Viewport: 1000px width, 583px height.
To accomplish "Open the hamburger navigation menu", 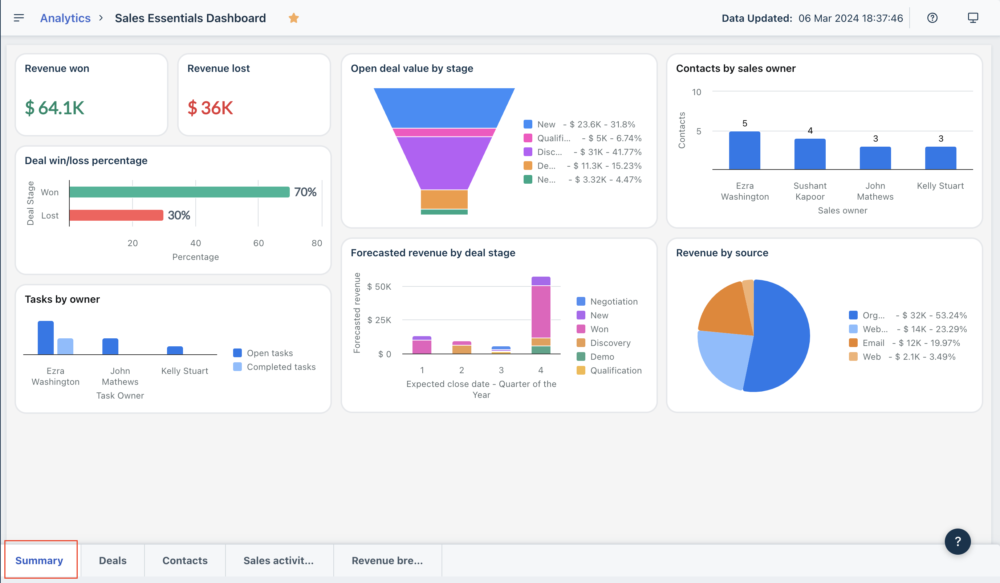I will 19,18.
